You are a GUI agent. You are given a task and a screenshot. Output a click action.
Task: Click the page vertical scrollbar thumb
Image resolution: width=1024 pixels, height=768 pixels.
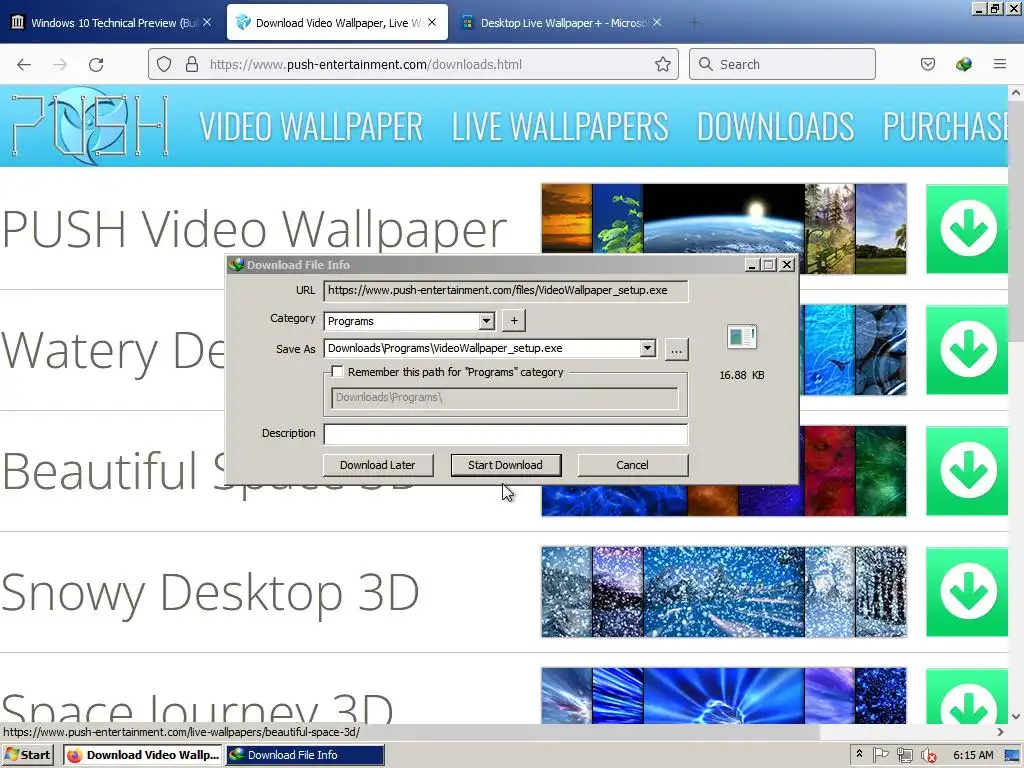pos(1016,222)
